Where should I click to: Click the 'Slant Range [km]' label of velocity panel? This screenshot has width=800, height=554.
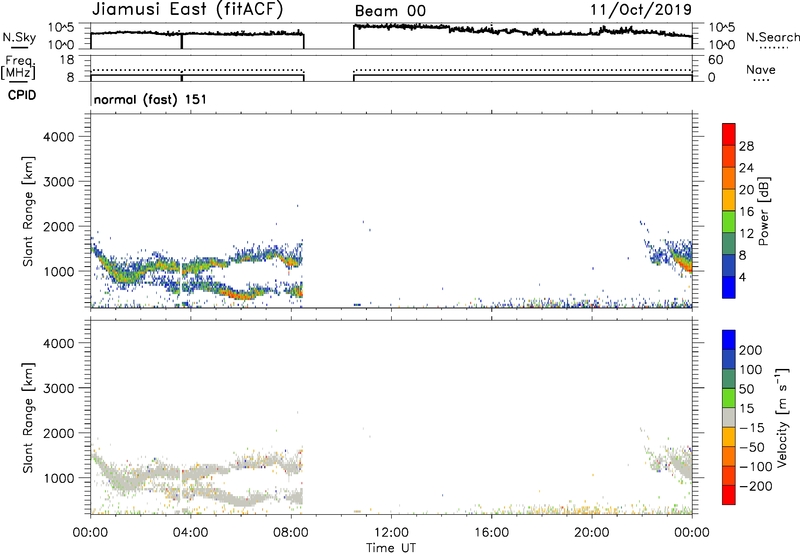pos(28,418)
